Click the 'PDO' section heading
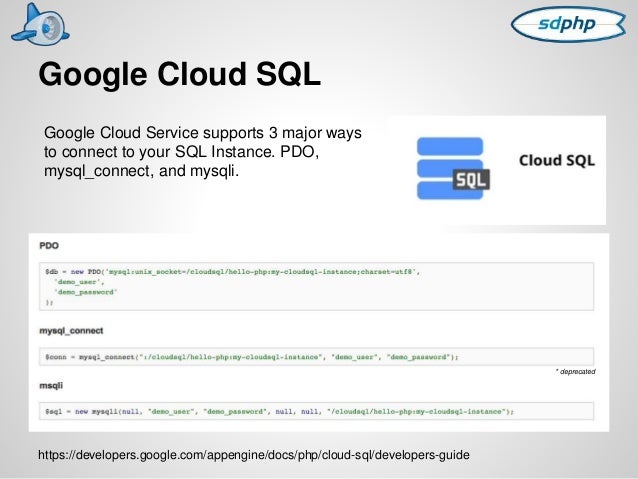 [49, 246]
